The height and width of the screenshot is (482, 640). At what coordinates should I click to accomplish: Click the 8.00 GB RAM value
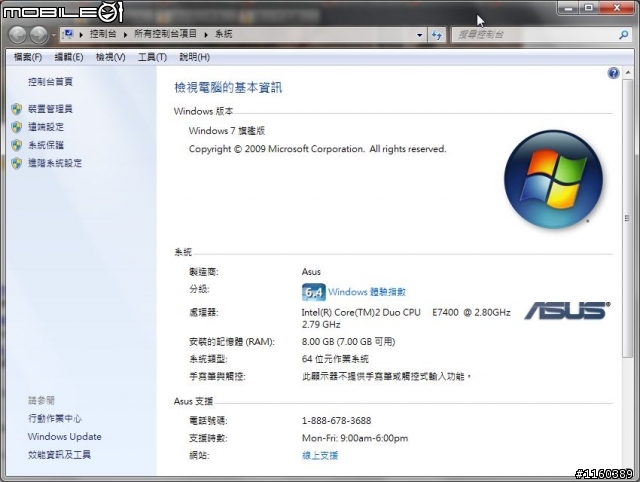click(349, 341)
